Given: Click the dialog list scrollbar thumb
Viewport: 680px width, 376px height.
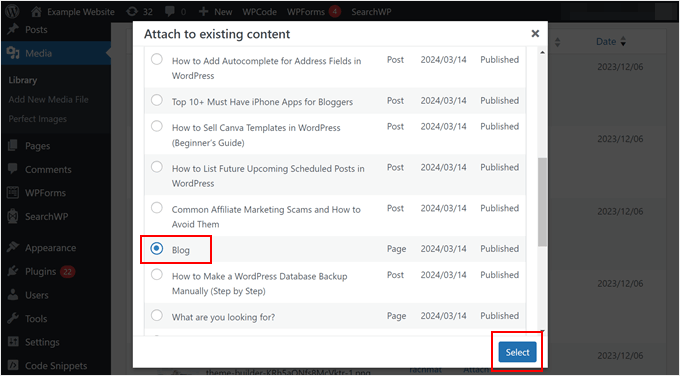Looking at the screenshot, I should pyautogui.click(x=542, y=202).
